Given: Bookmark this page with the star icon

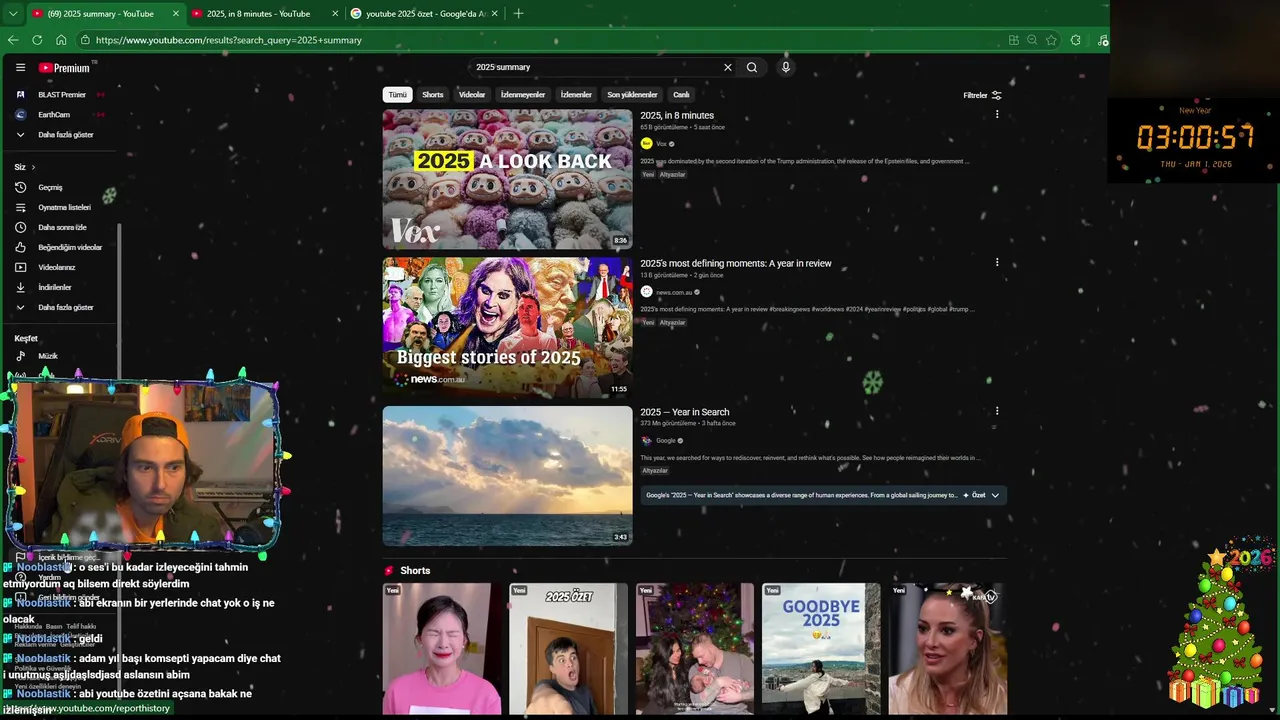Looking at the screenshot, I should click(1051, 40).
